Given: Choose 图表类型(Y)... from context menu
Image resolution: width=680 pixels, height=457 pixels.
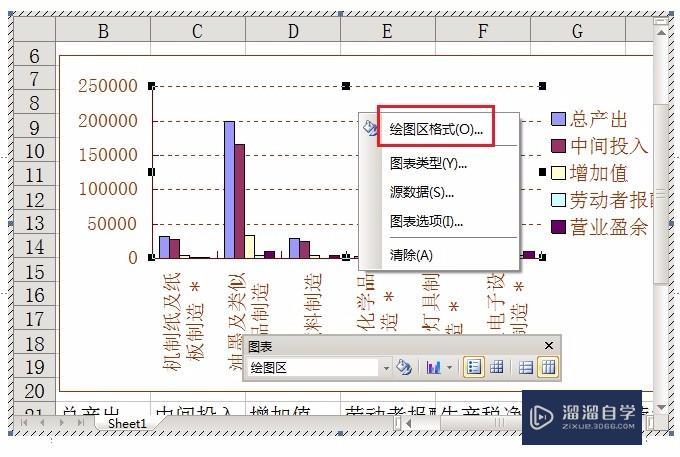Looking at the screenshot, I should click(428, 163).
